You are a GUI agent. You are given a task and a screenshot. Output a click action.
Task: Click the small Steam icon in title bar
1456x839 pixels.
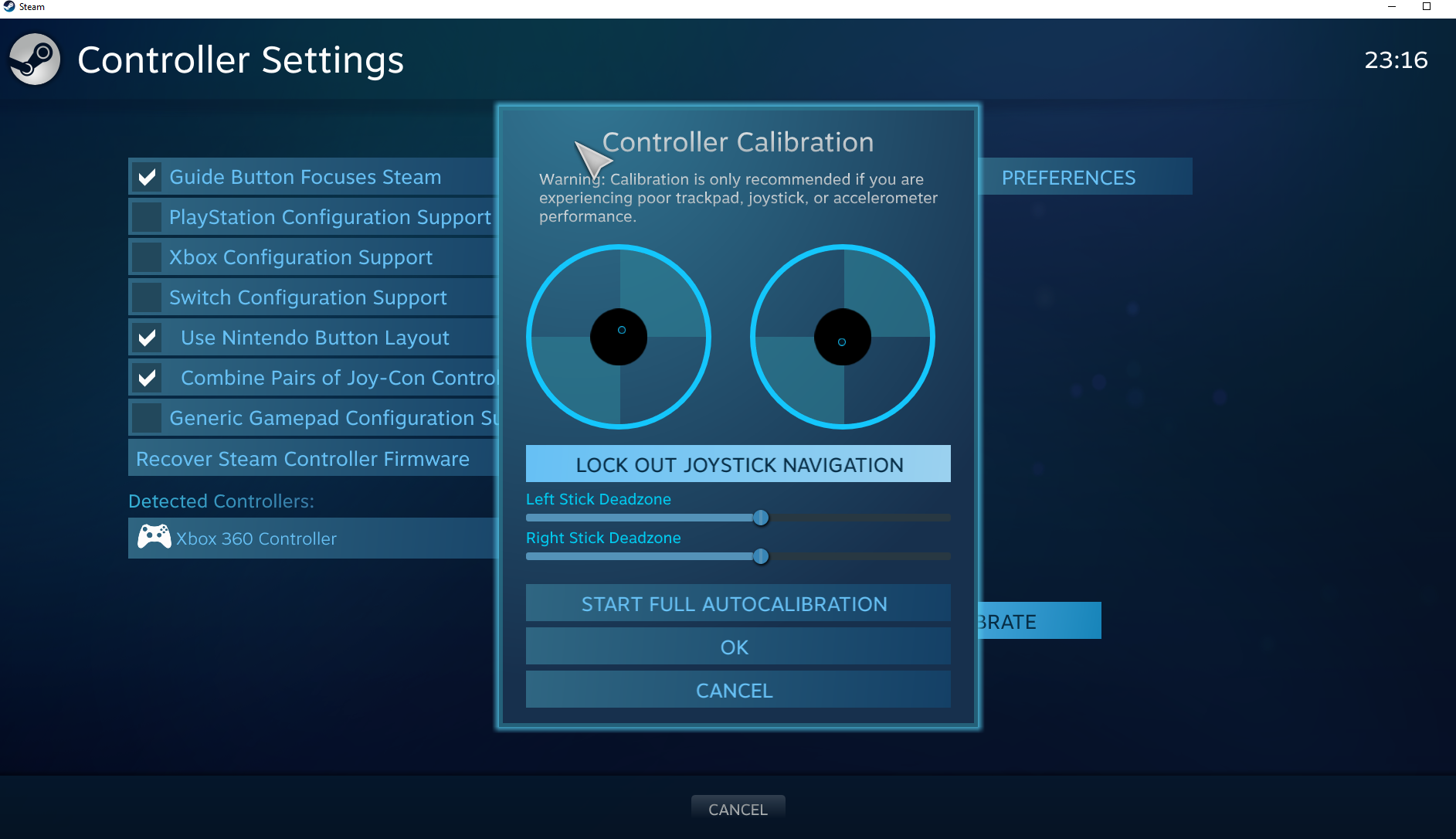coord(8,7)
